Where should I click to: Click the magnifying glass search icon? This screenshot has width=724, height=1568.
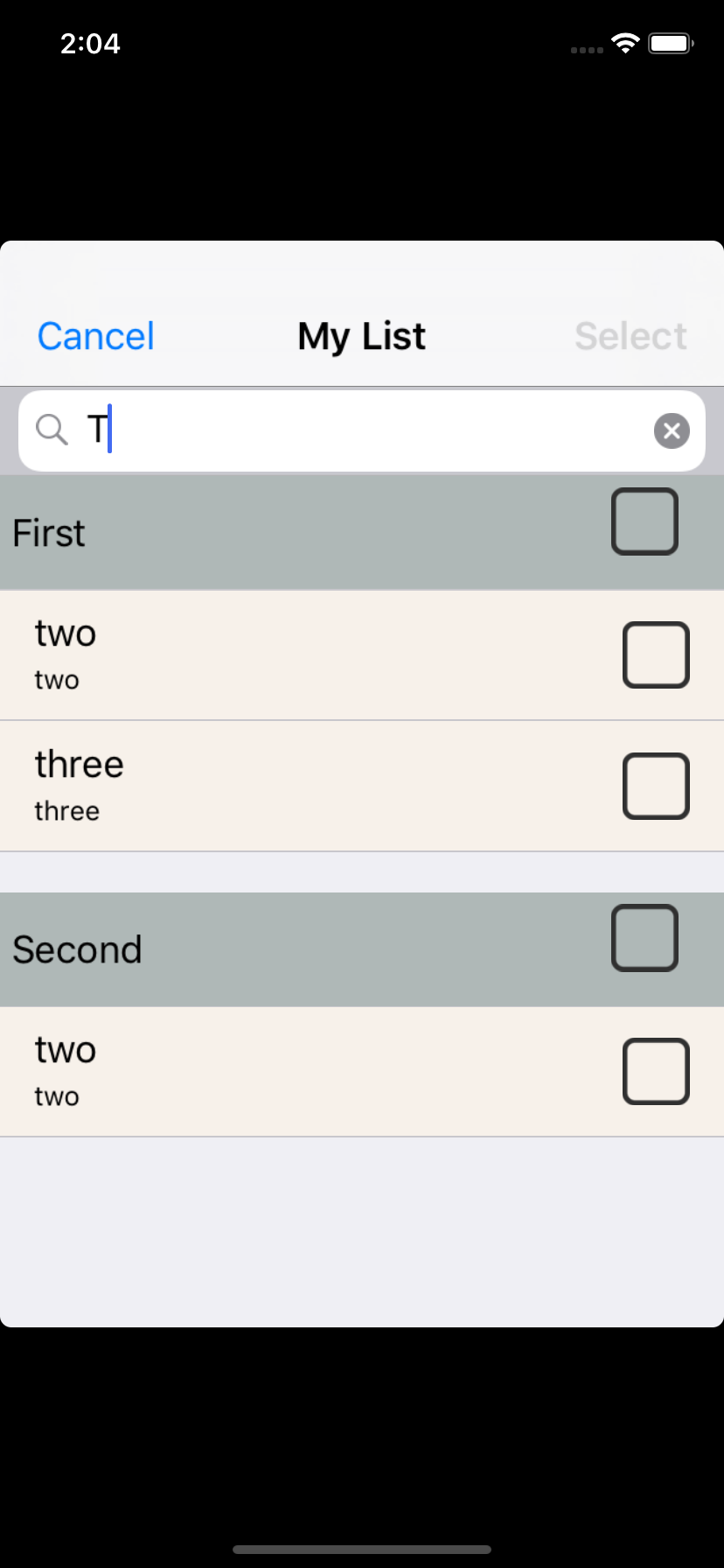pyautogui.click(x=52, y=430)
